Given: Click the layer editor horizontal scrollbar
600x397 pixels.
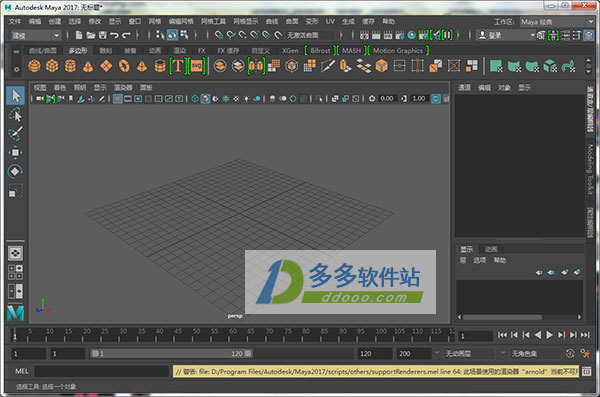Looking at the screenshot, I should [x=502, y=317].
